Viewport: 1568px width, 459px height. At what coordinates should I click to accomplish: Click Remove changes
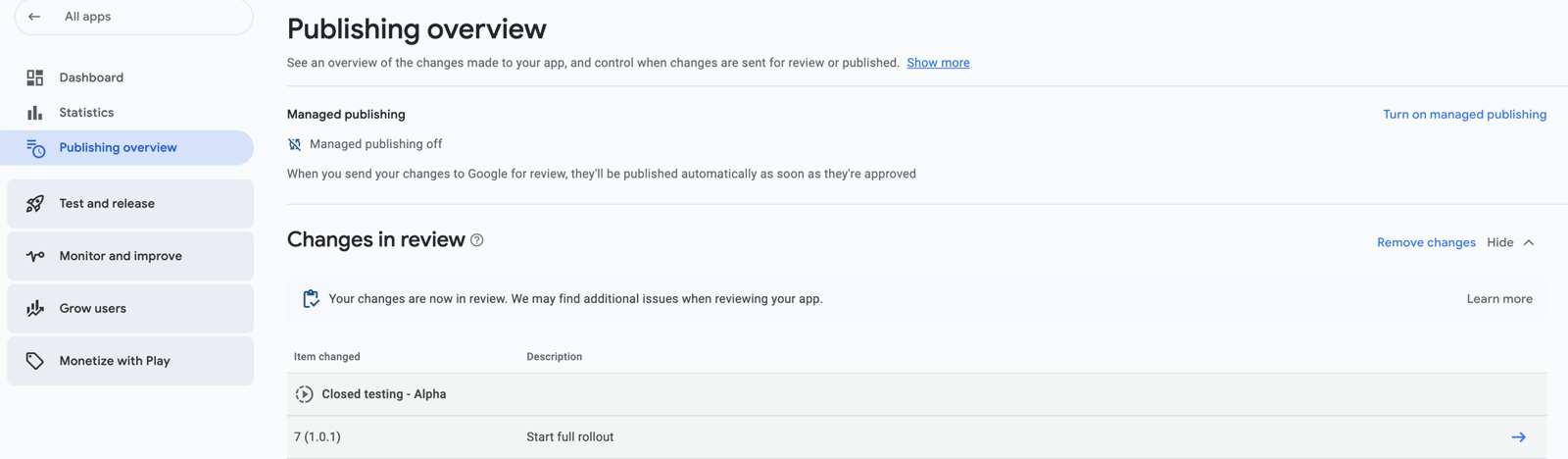[1426, 242]
